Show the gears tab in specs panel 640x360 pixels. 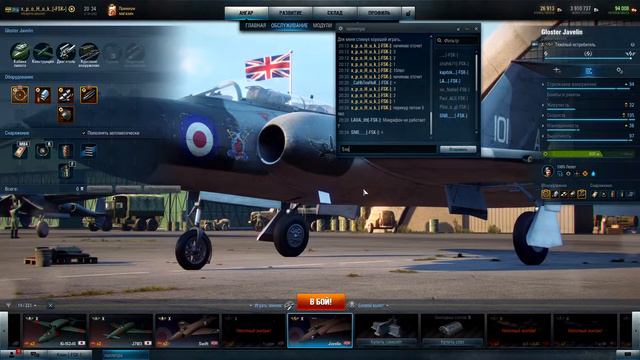pos(620,71)
